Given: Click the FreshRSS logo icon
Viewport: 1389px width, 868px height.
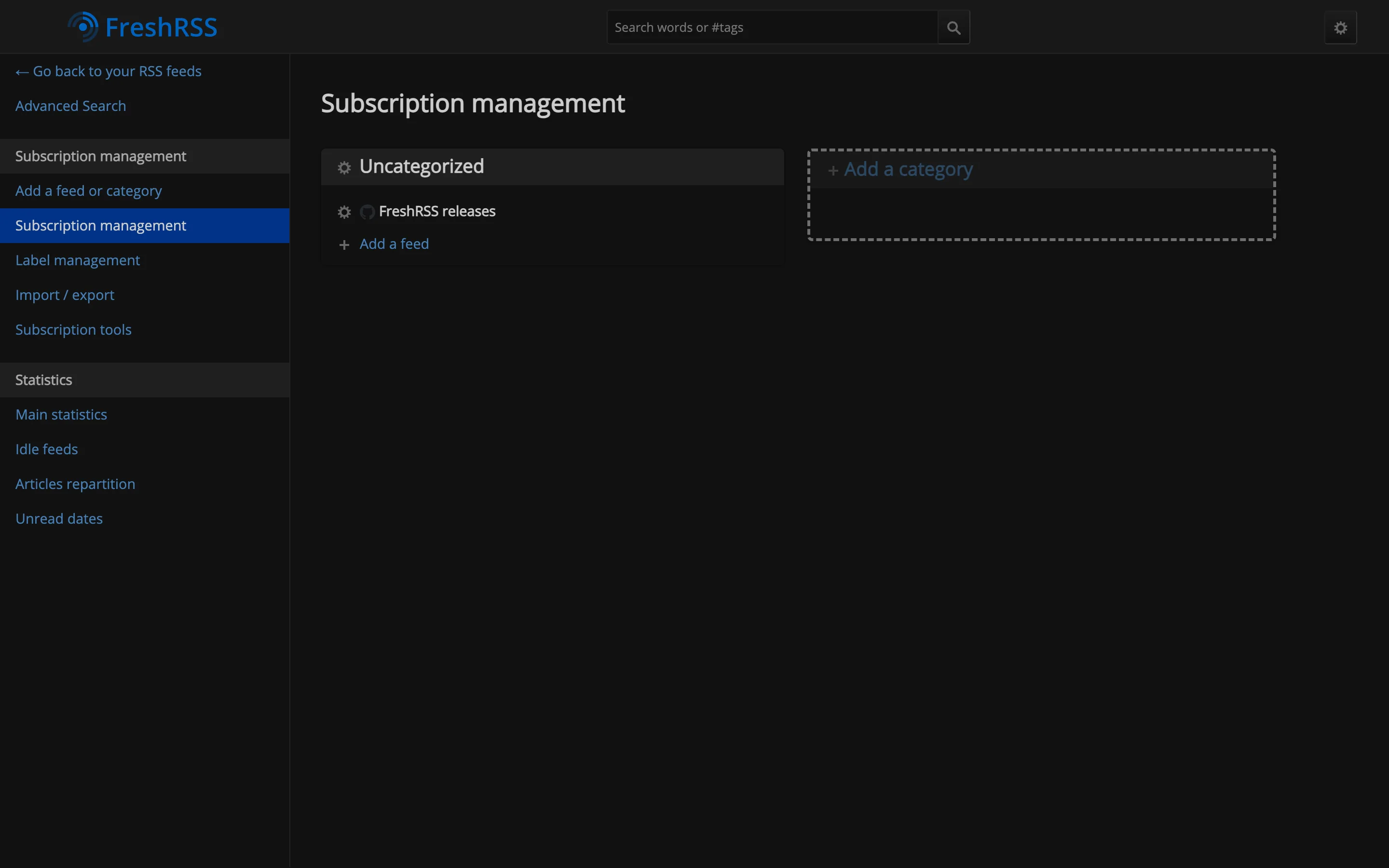Looking at the screenshot, I should pyautogui.click(x=84, y=27).
